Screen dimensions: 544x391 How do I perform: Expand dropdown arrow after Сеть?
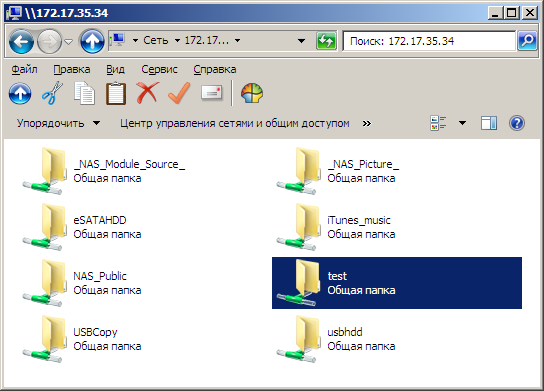click(177, 41)
